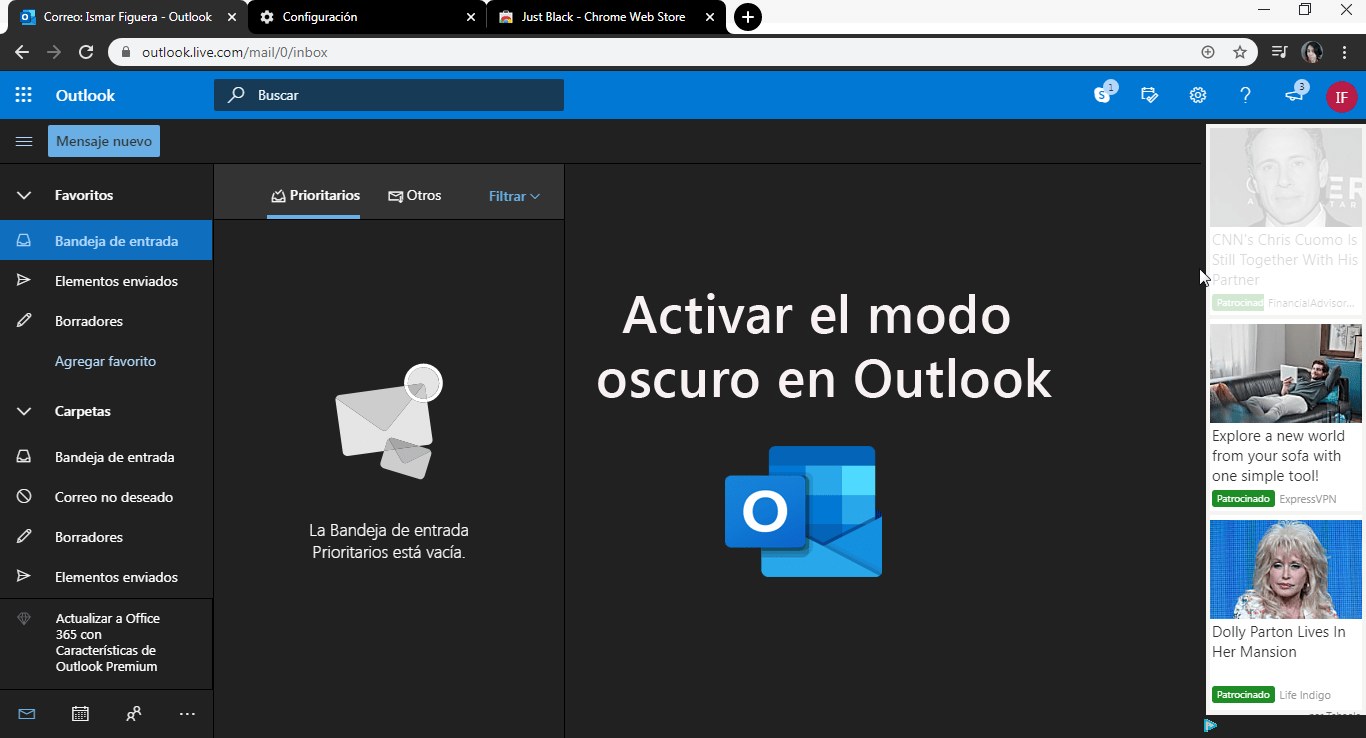The width and height of the screenshot is (1366, 738).
Task: Close the Configuración browser tab
Action: coord(471,17)
